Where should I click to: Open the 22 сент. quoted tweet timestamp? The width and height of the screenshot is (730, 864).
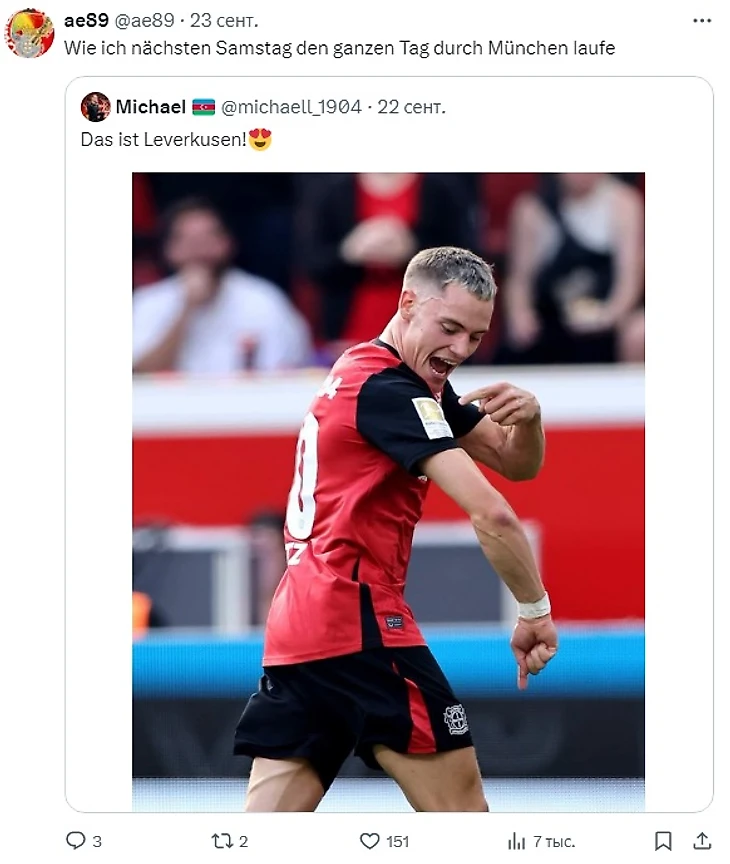[411, 106]
